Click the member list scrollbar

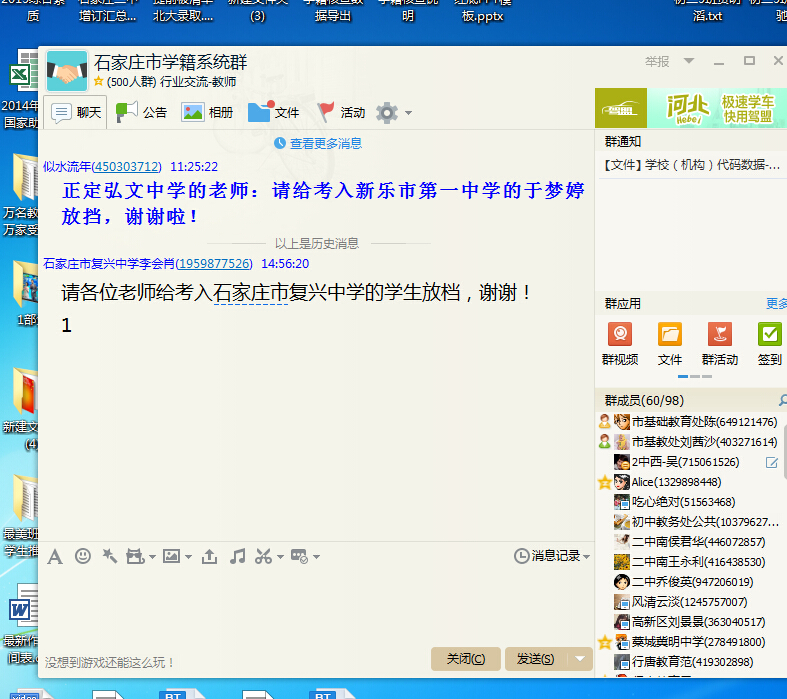[784, 452]
